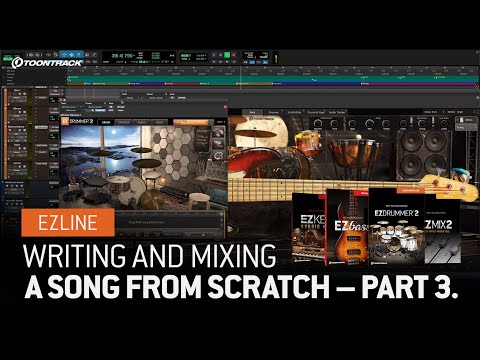The height and width of the screenshot is (360, 480).
Task: Open the orange EZdrummer kit preset dropdown
Action: click(x=191, y=122)
